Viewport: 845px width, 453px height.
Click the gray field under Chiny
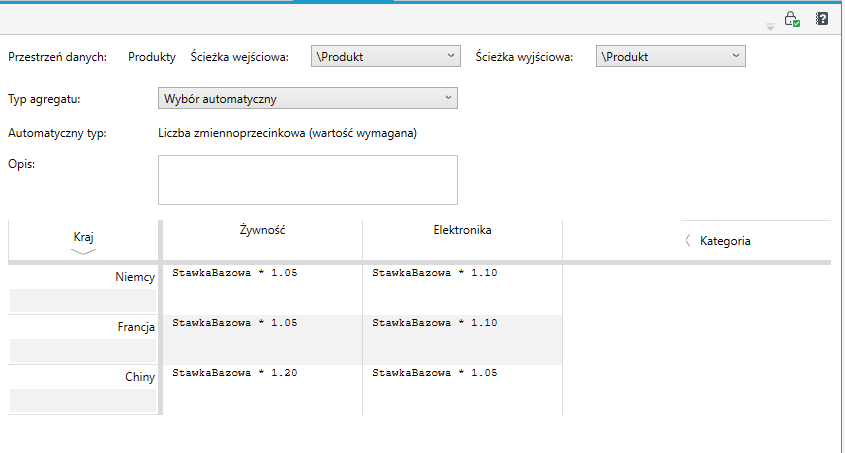[x=83, y=401]
